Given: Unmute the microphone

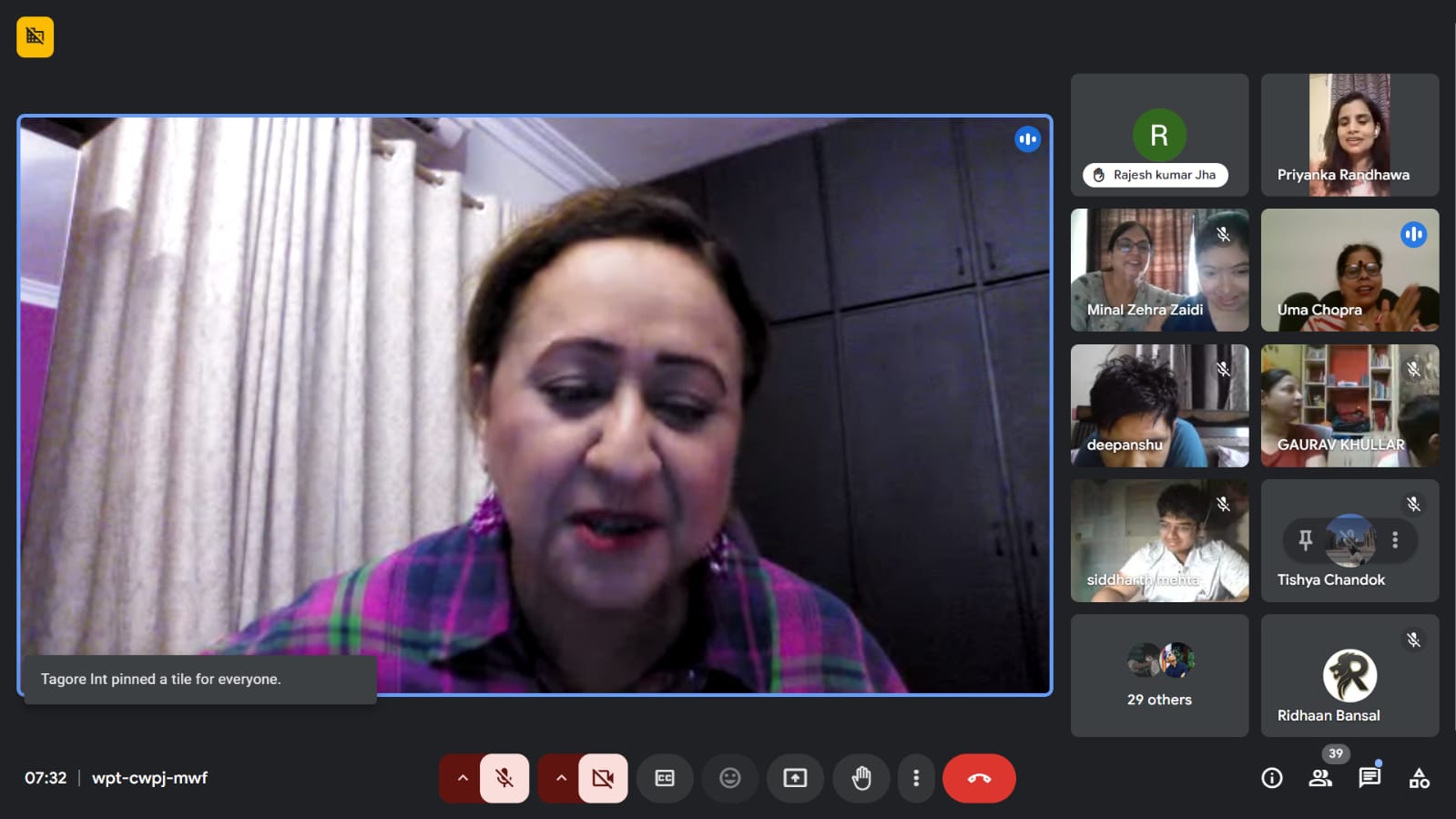Looking at the screenshot, I should (x=504, y=778).
